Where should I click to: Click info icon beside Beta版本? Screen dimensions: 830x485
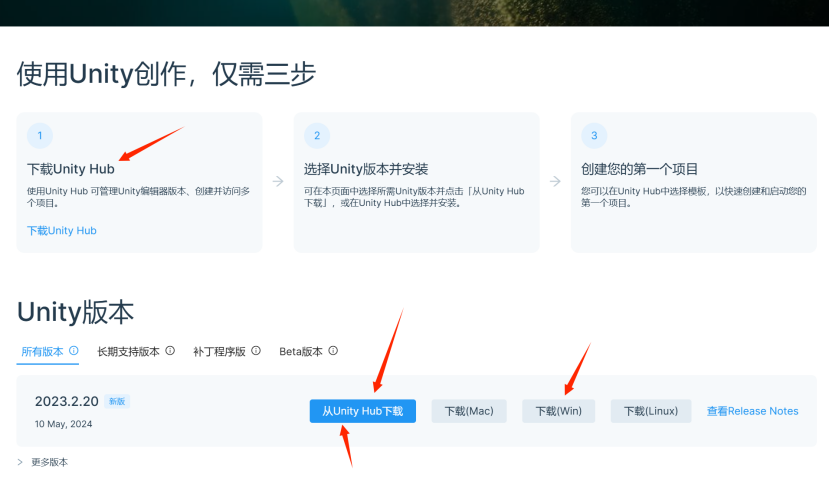pos(333,351)
